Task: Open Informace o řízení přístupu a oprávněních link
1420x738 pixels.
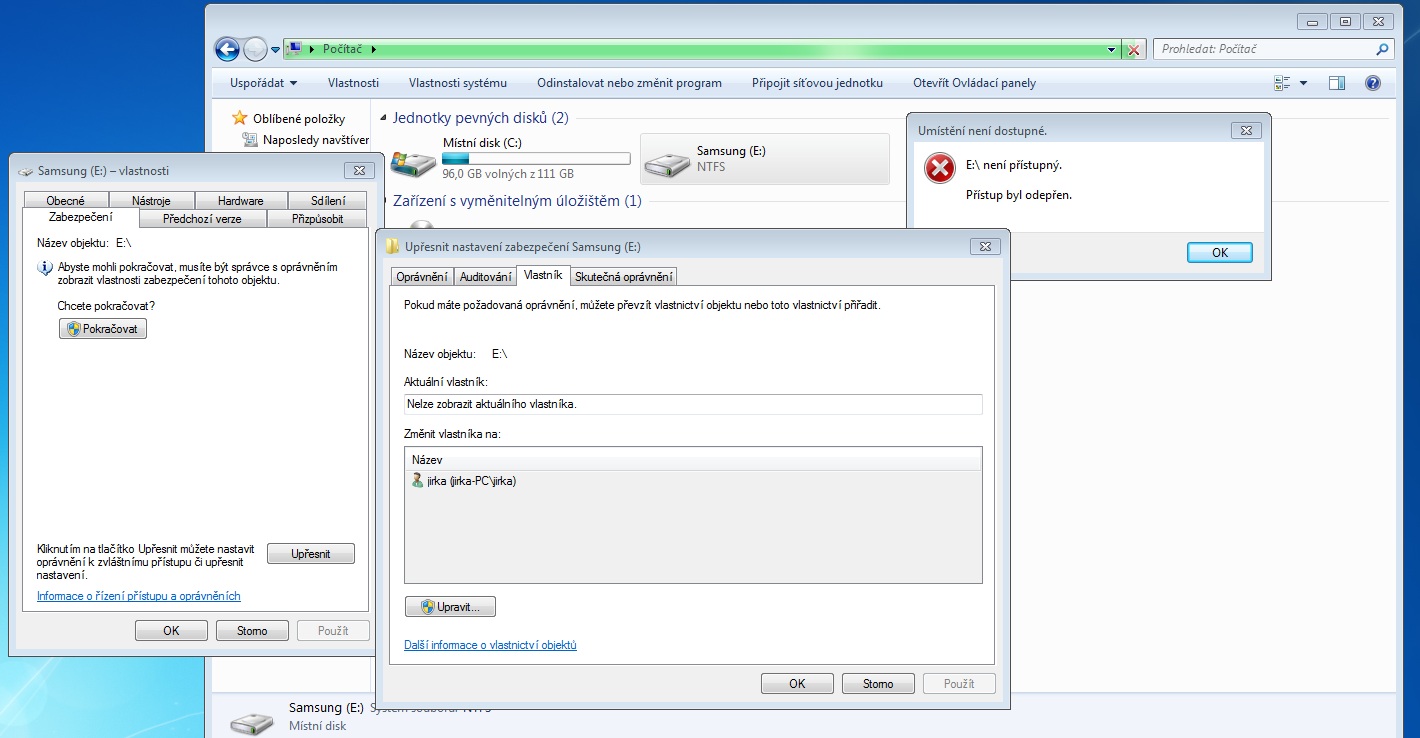Action: pos(139,596)
